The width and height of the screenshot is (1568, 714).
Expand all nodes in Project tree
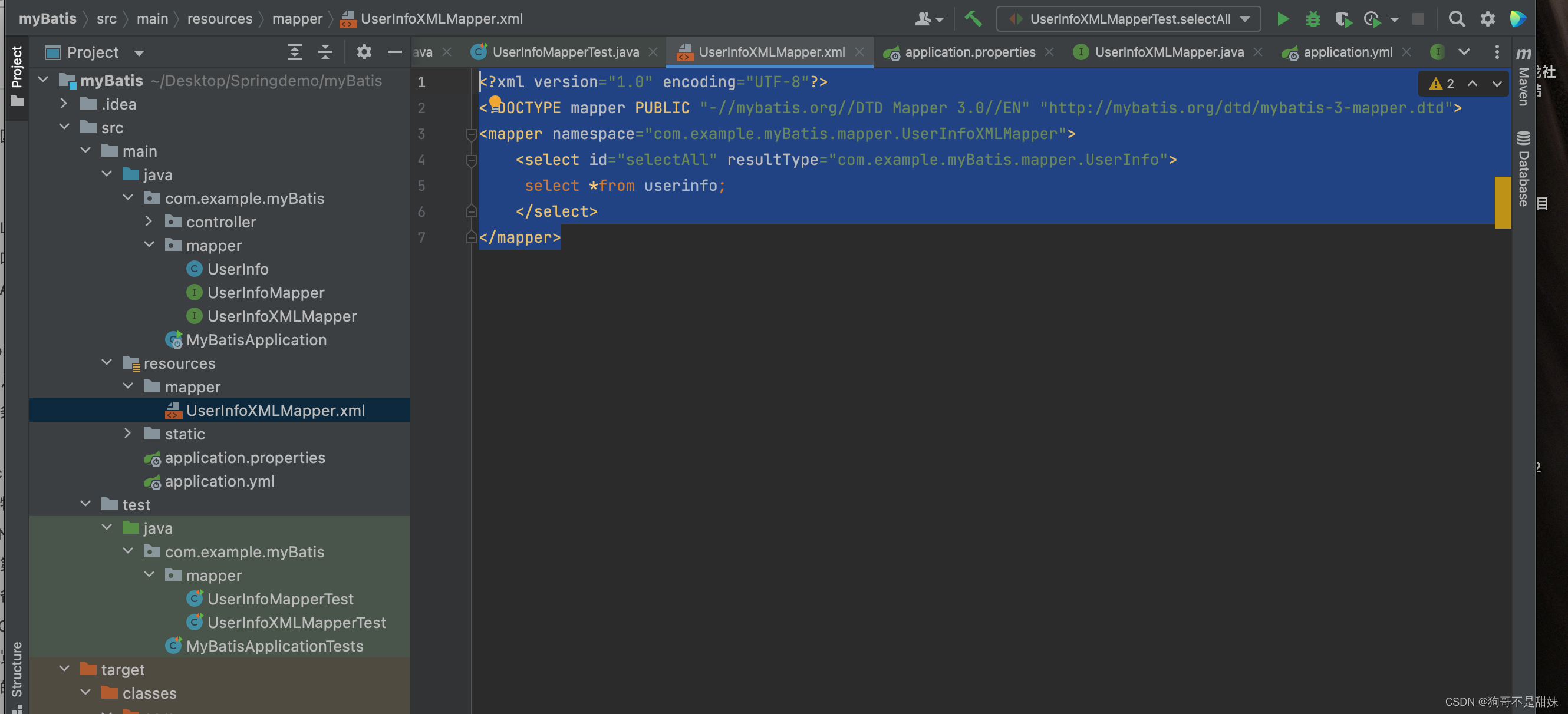(295, 52)
